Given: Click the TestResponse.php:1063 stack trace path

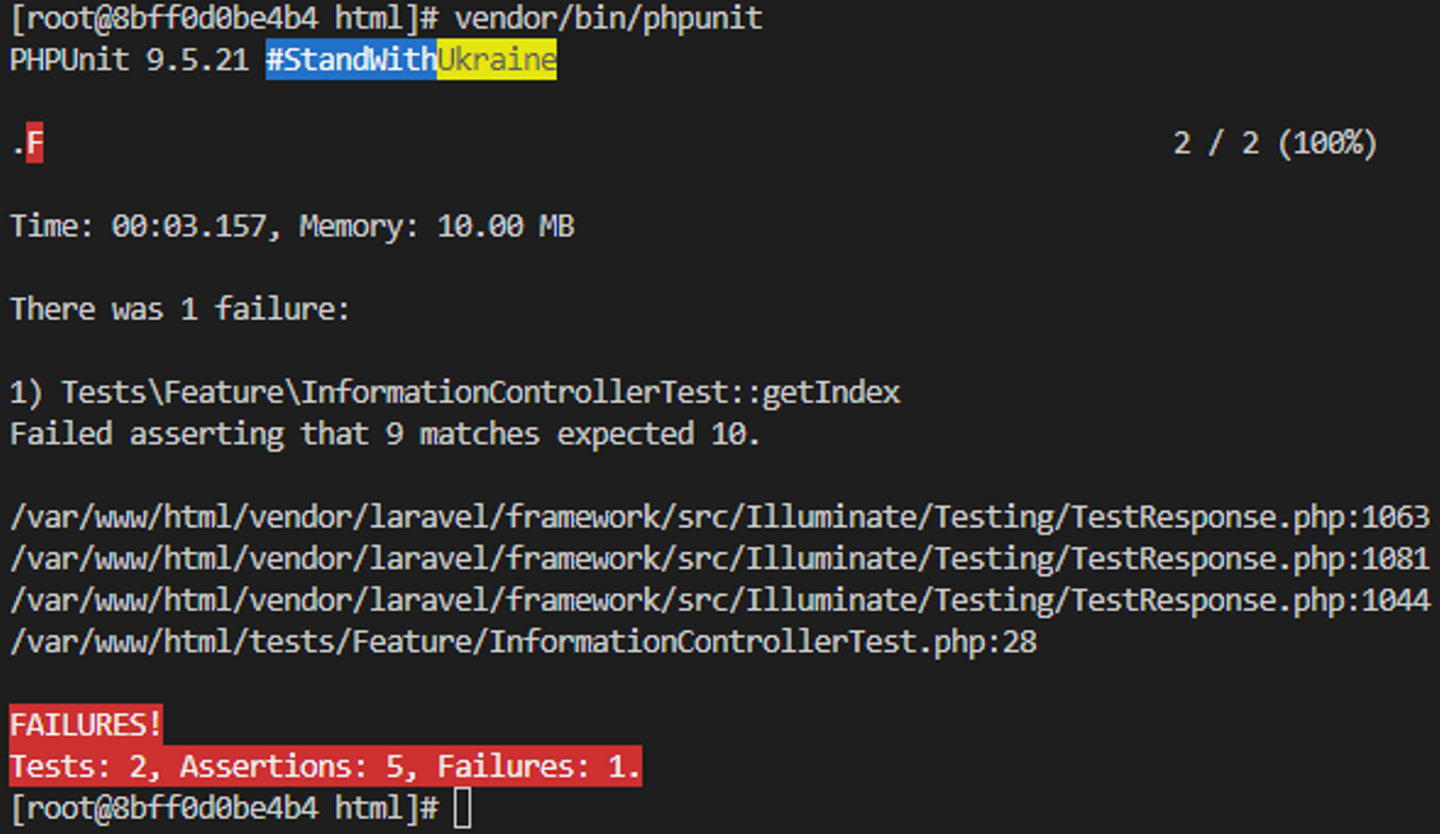Looking at the screenshot, I should click(720, 517).
